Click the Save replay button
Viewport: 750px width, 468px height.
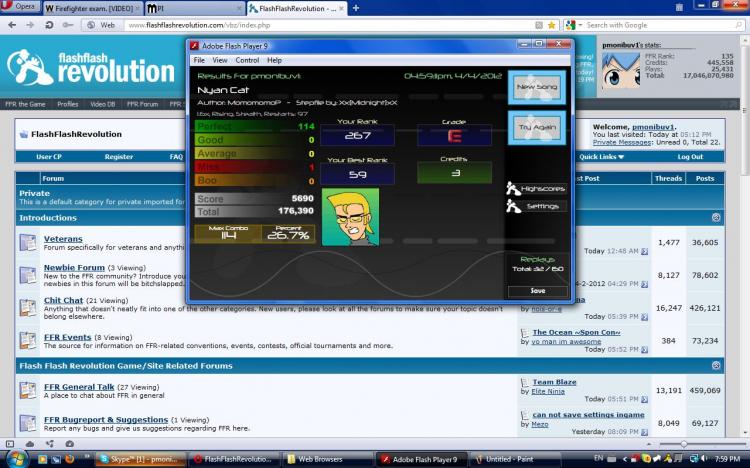pos(538,290)
